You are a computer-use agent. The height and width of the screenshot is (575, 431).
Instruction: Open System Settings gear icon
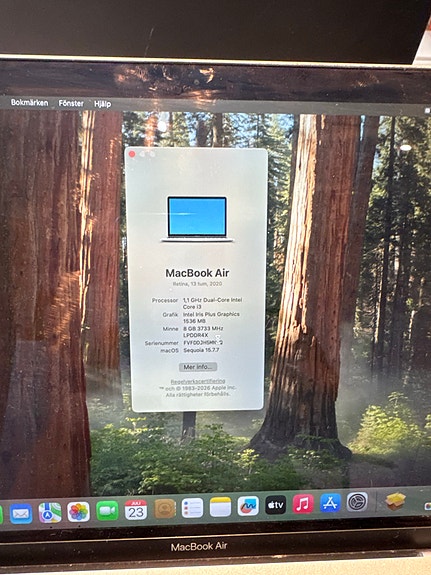pos(357,502)
